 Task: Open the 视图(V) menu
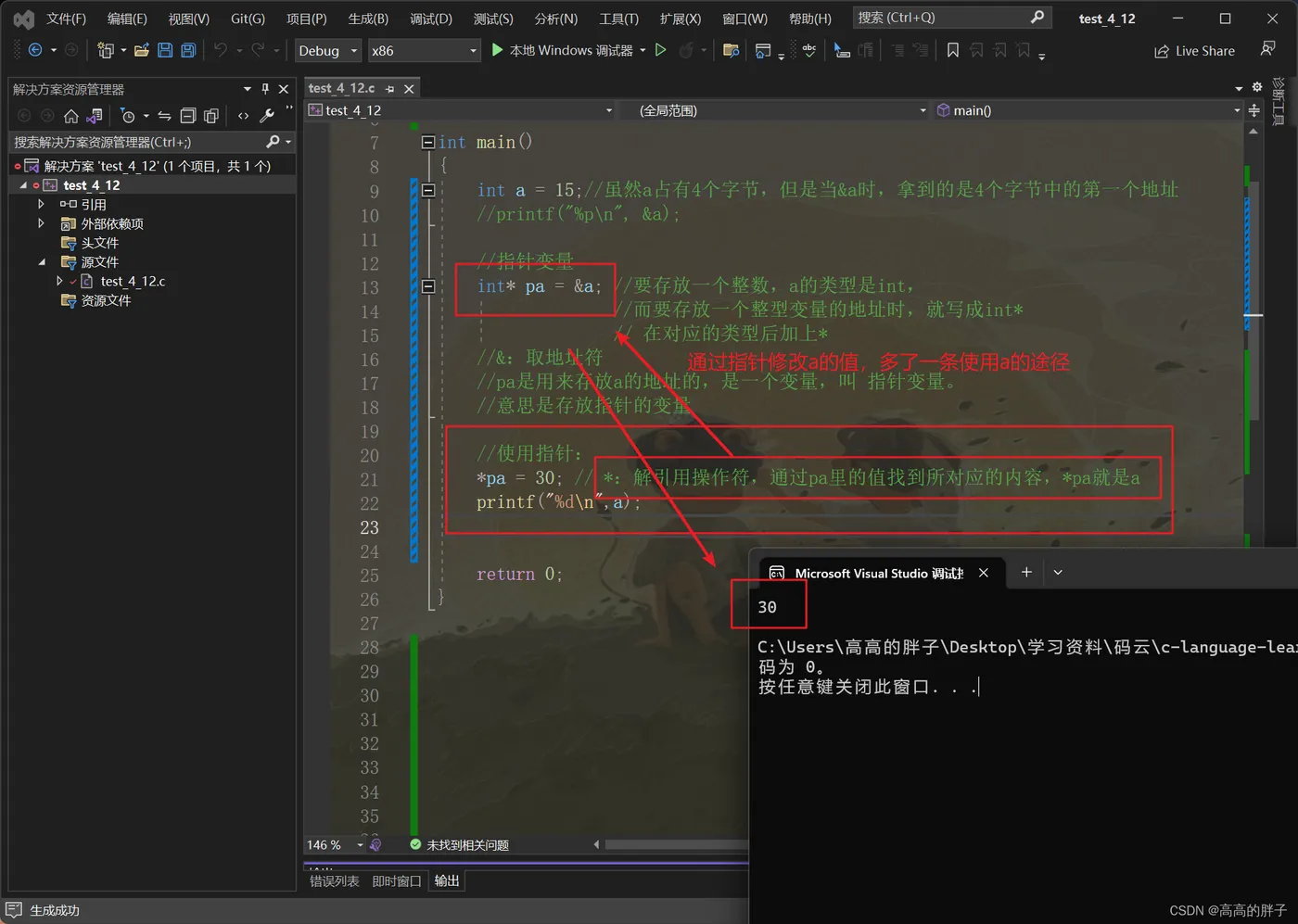(x=188, y=19)
